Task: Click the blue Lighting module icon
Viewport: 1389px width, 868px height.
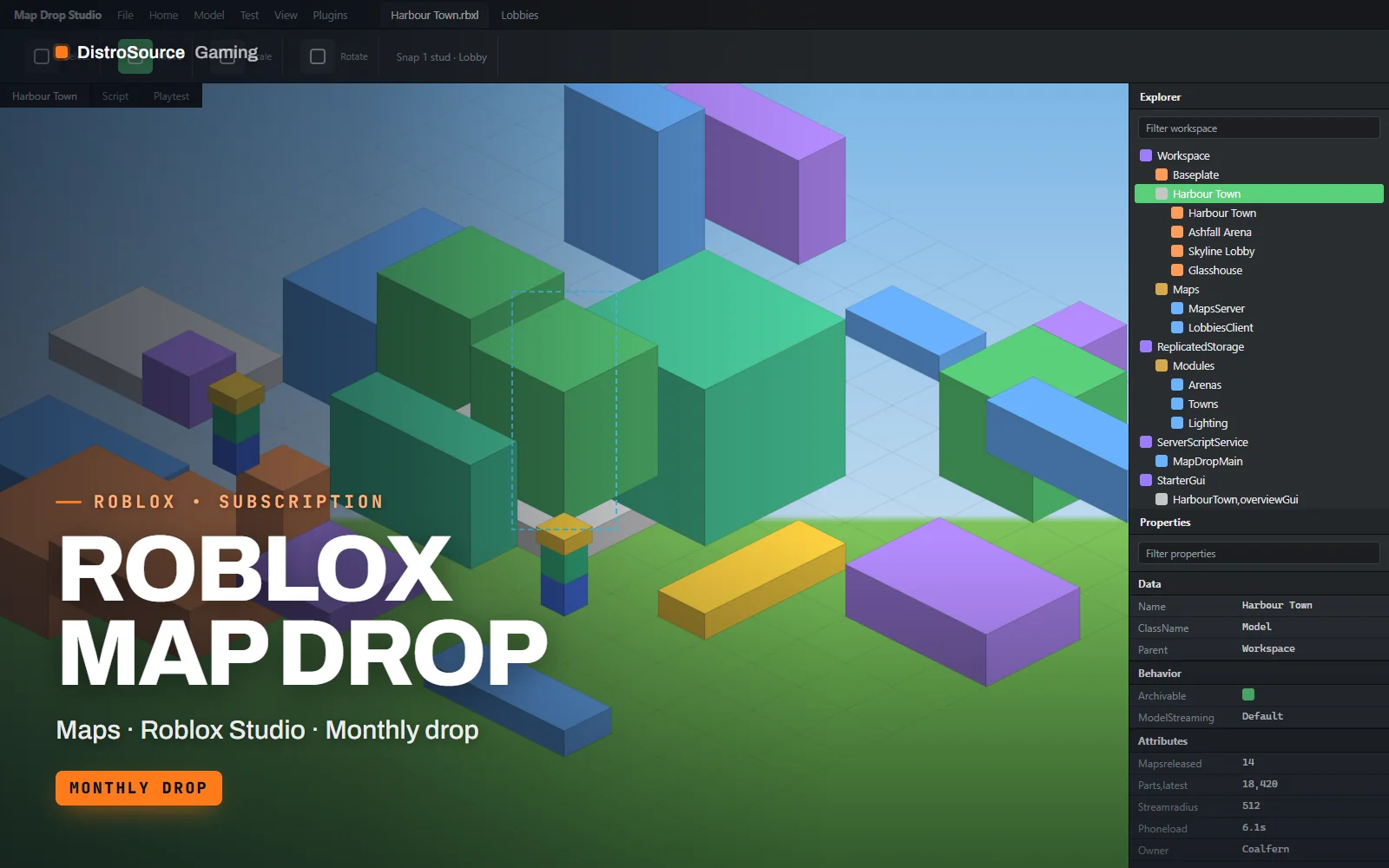Action: 1177,423
